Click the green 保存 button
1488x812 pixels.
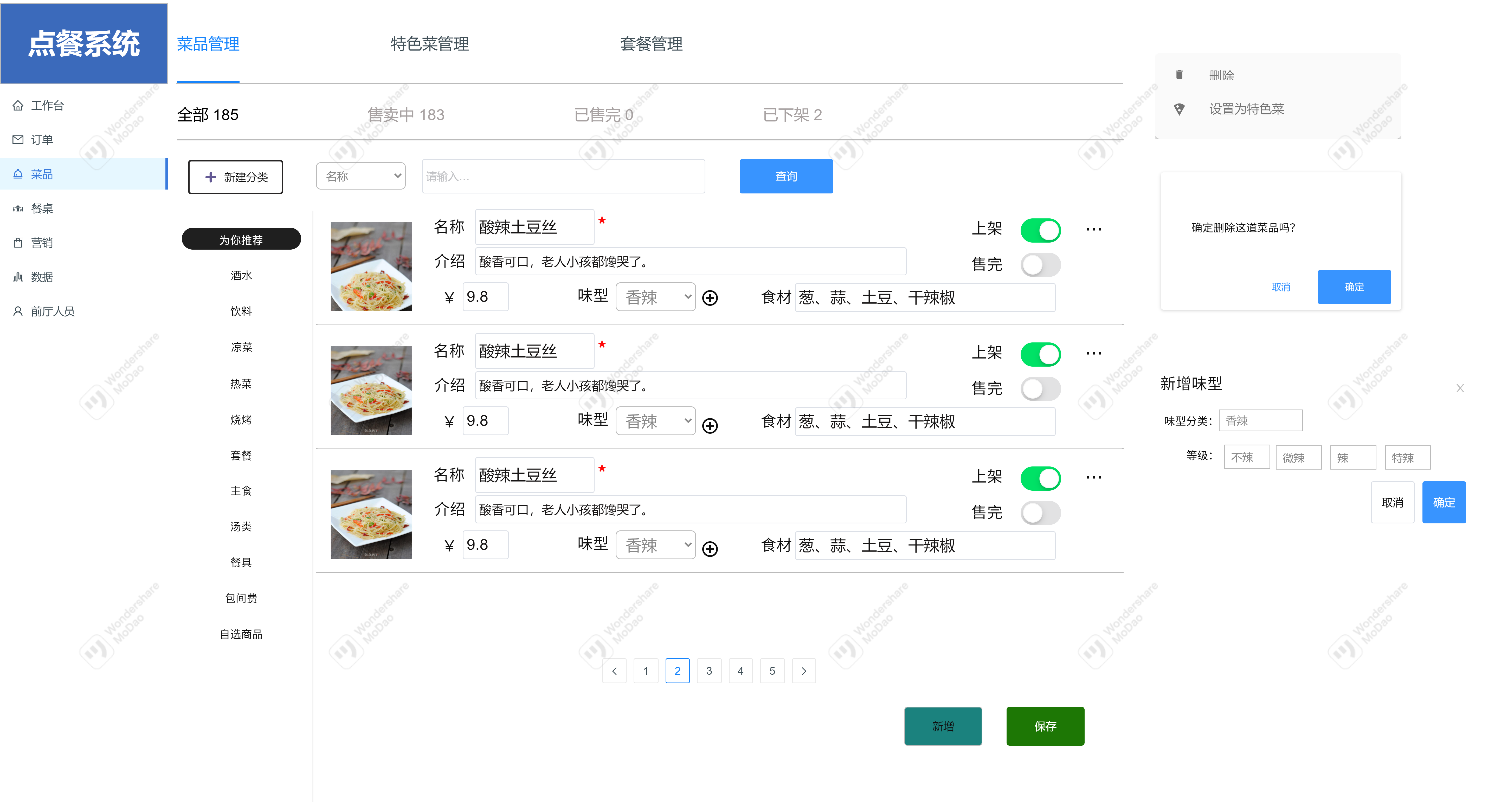point(1045,726)
